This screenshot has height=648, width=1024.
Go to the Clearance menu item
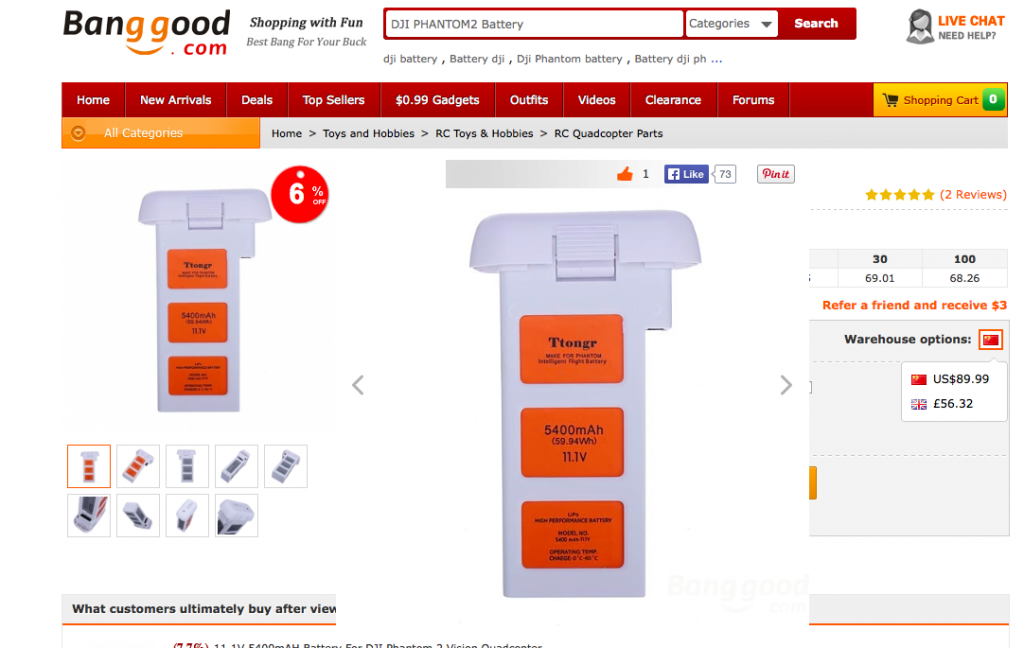point(673,100)
